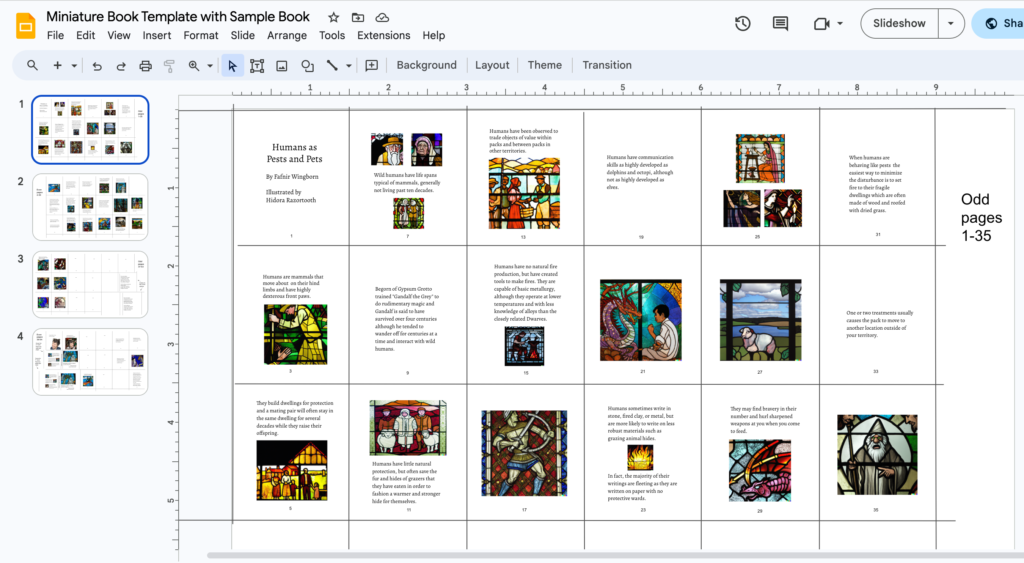Screen dimensions: 1024x563
Task: Open the Theme panel
Action: pyautogui.click(x=545, y=65)
